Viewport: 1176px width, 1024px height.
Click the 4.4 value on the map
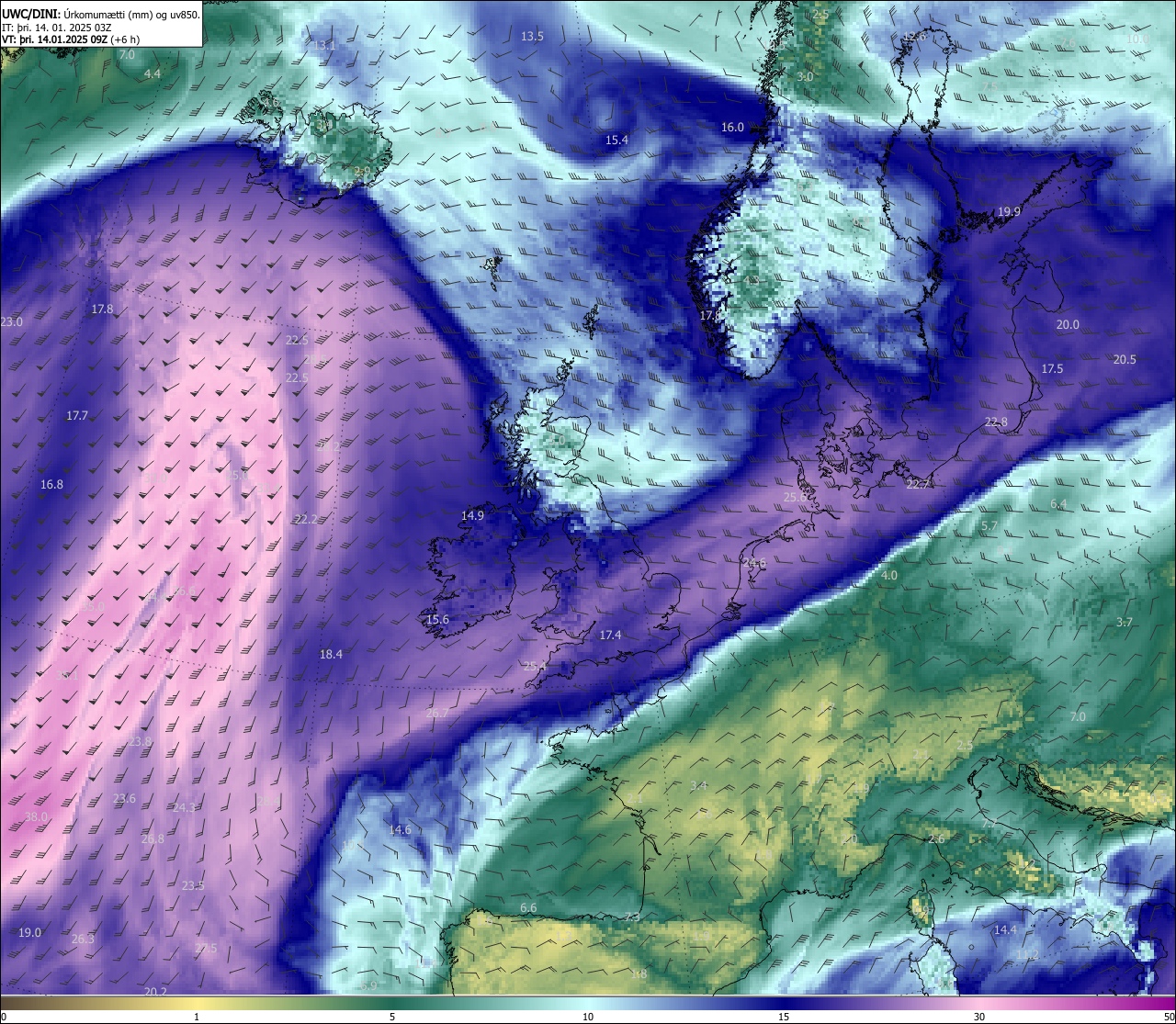(x=153, y=74)
